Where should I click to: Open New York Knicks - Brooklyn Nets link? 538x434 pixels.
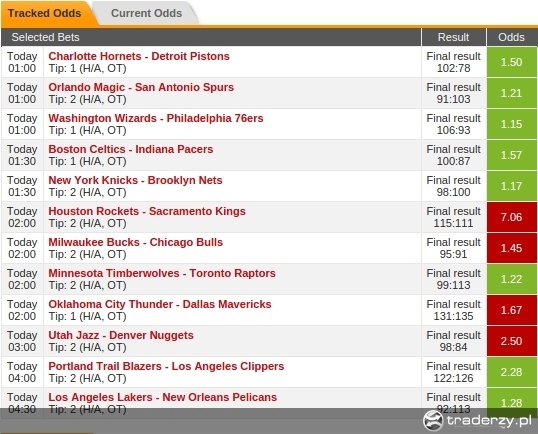136,180
